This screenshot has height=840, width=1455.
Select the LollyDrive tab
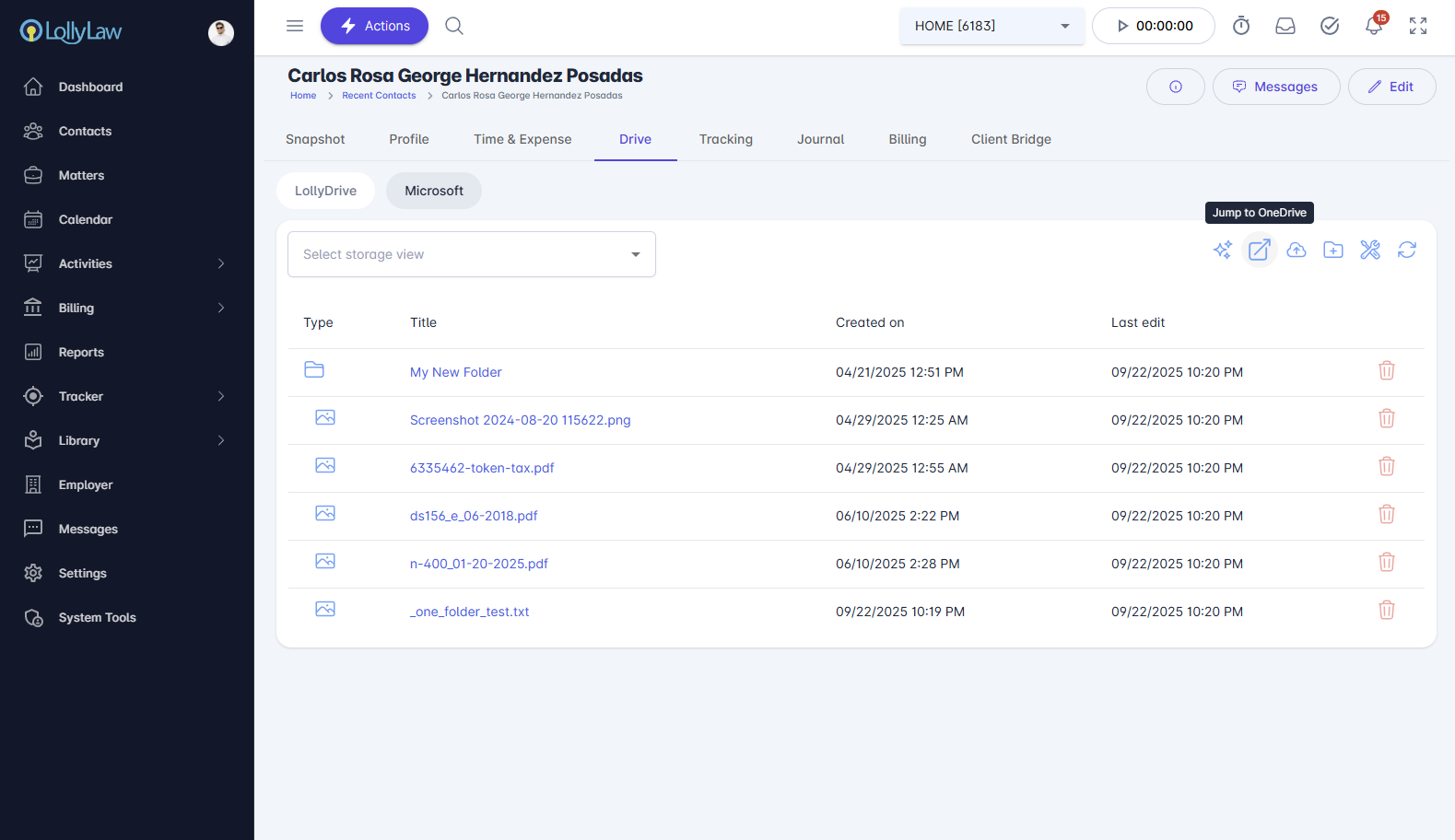point(325,191)
